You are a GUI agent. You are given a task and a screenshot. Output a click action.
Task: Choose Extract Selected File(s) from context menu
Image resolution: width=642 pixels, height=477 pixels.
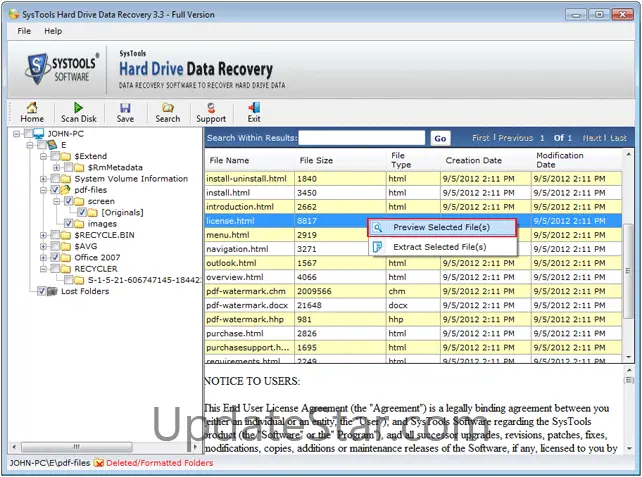click(x=442, y=247)
